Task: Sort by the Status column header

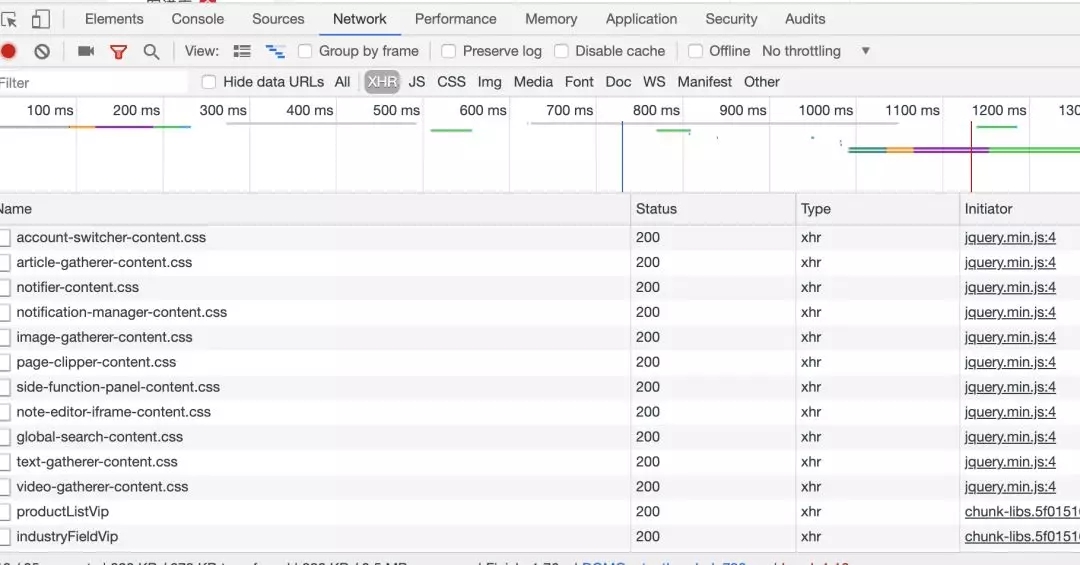Action: pyautogui.click(x=712, y=209)
